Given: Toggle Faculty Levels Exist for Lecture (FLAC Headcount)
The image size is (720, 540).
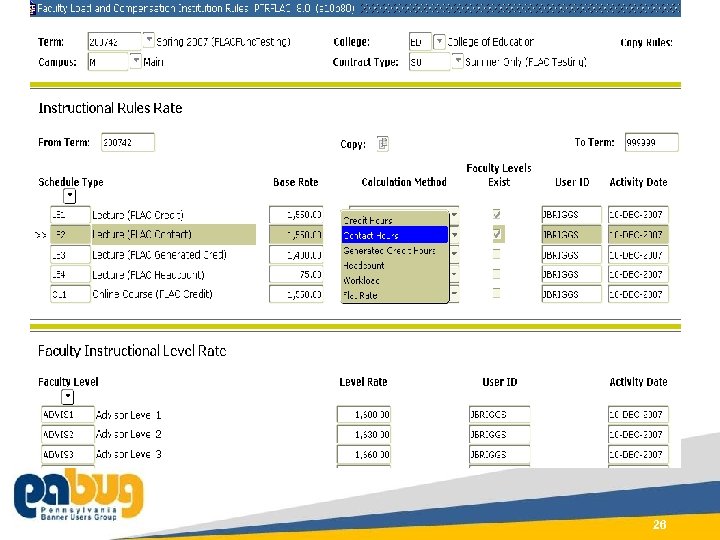Looking at the screenshot, I should click(x=496, y=274).
